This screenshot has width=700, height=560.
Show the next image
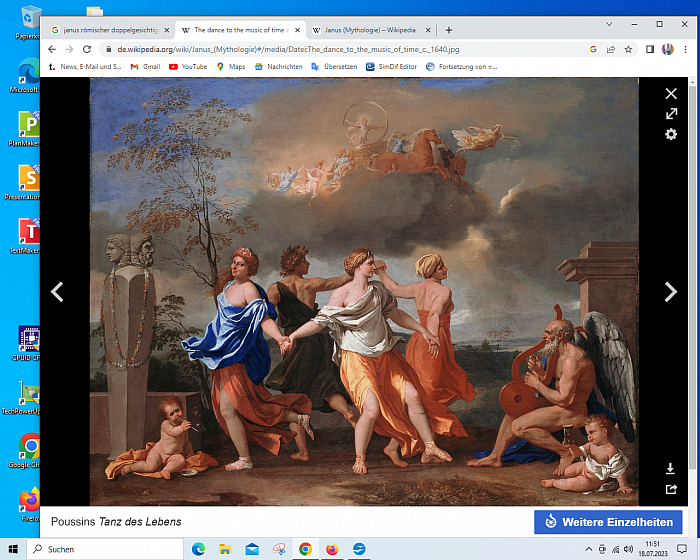[x=671, y=292]
